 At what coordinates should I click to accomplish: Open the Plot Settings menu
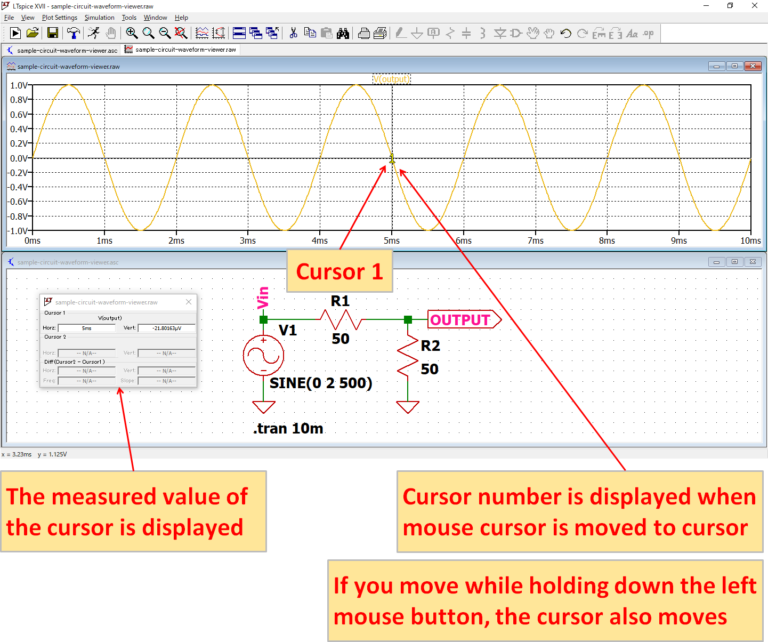59,18
